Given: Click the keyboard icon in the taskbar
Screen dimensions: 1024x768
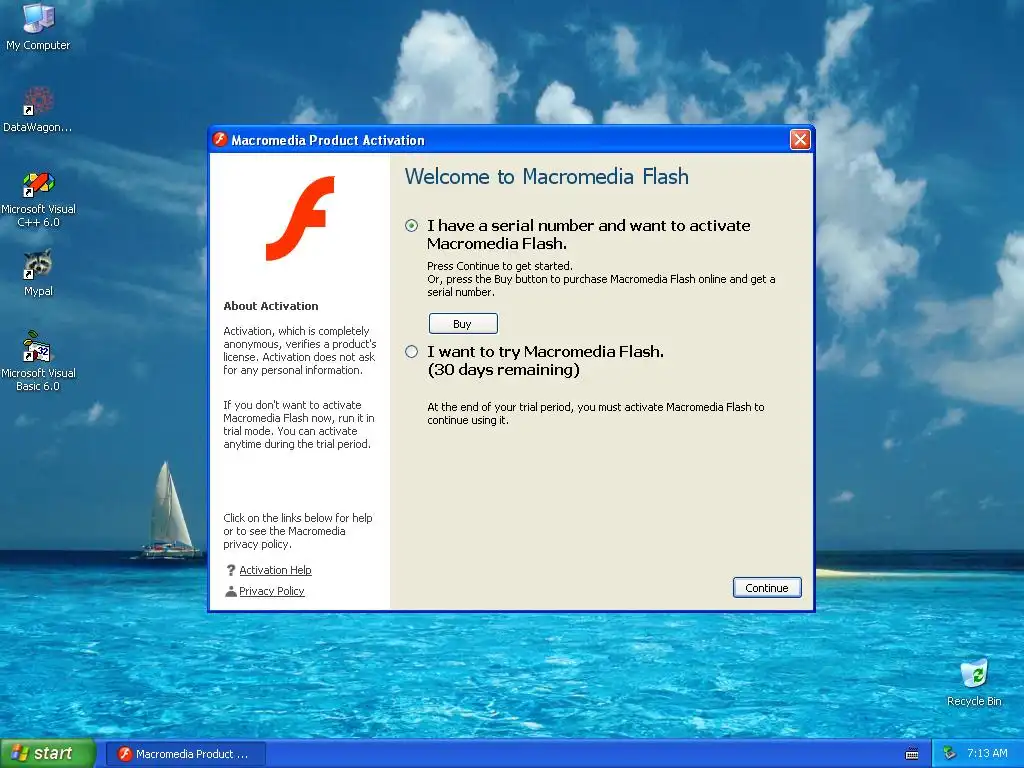Looking at the screenshot, I should tap(912, 754).
